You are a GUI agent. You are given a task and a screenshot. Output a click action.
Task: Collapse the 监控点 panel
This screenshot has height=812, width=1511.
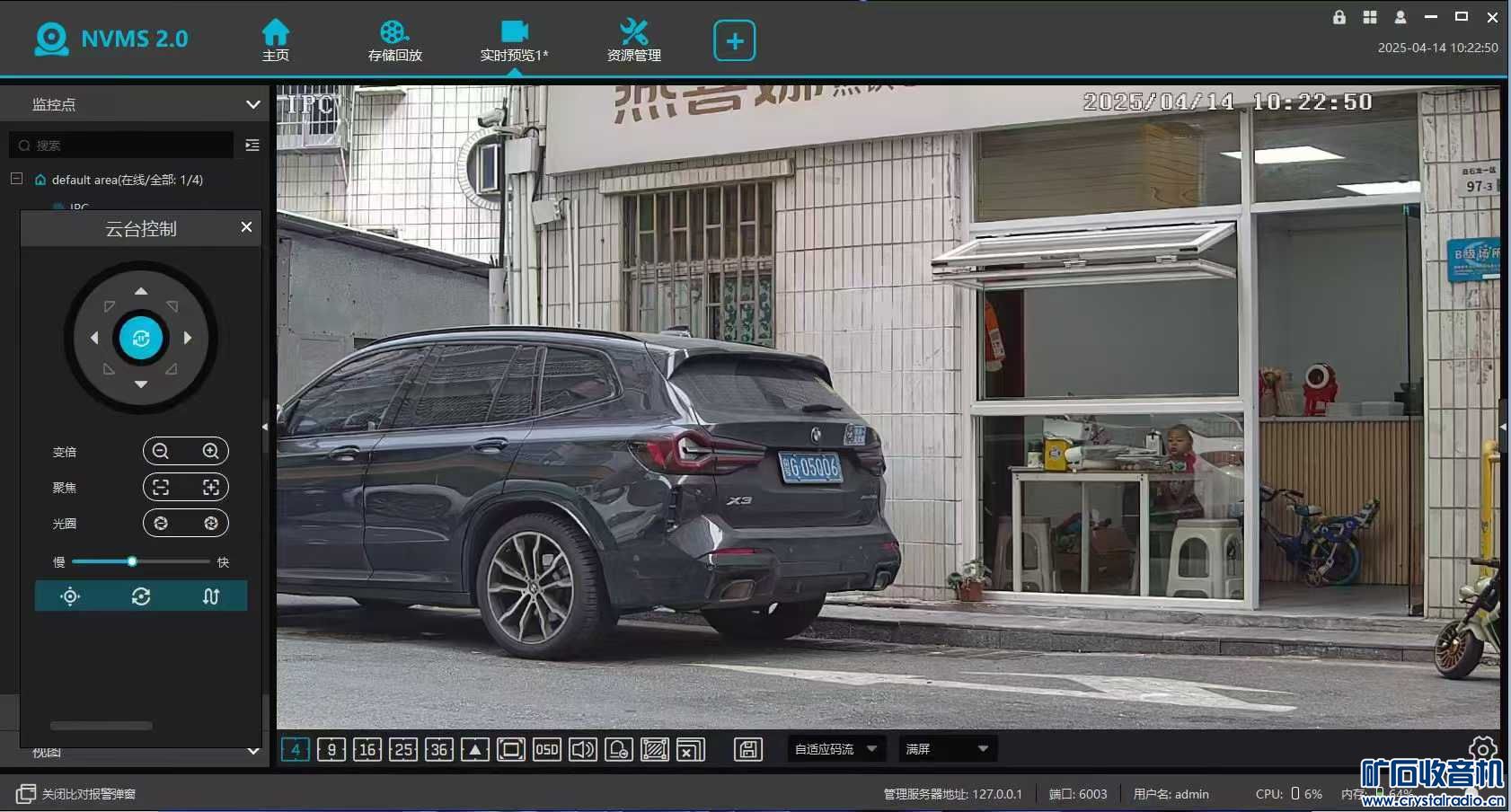point(253,104)
